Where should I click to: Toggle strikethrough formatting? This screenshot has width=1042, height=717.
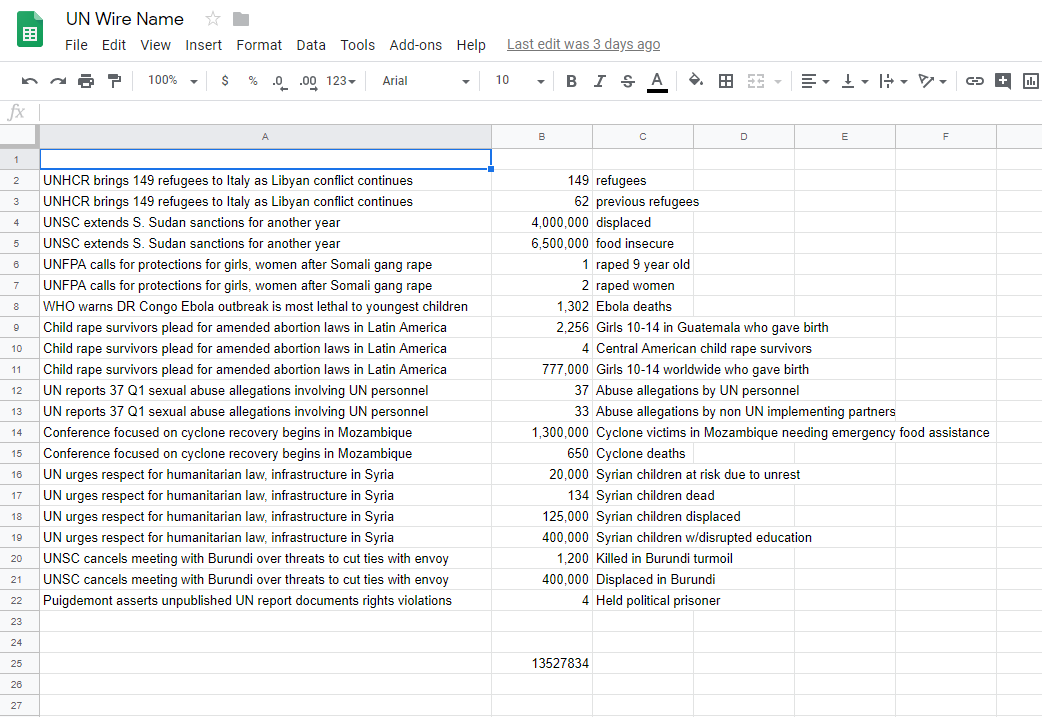627,81
